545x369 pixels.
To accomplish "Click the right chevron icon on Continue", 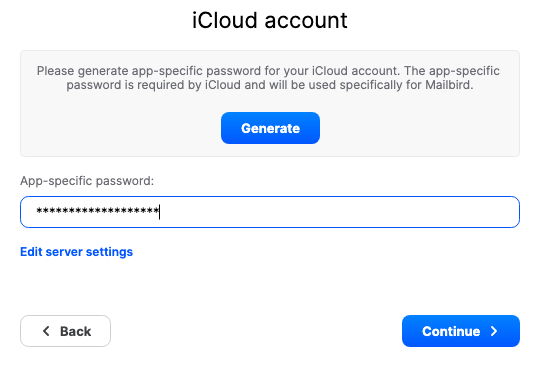I will [494, 331].
